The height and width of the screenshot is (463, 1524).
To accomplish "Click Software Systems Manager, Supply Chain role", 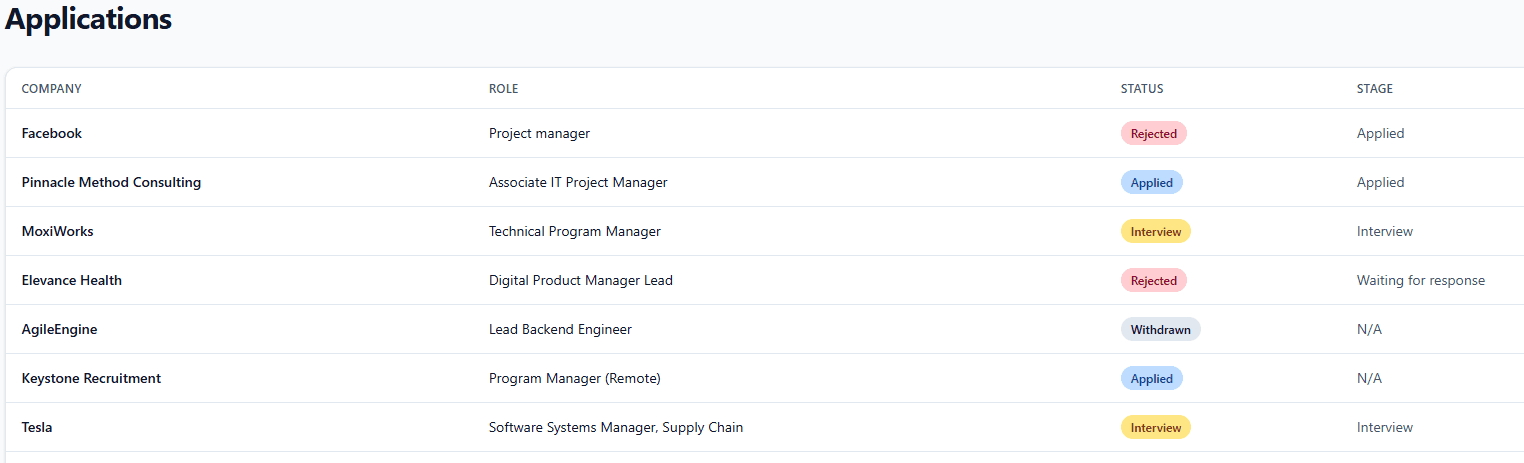I will pyautogui.click(x=616, y=427).
